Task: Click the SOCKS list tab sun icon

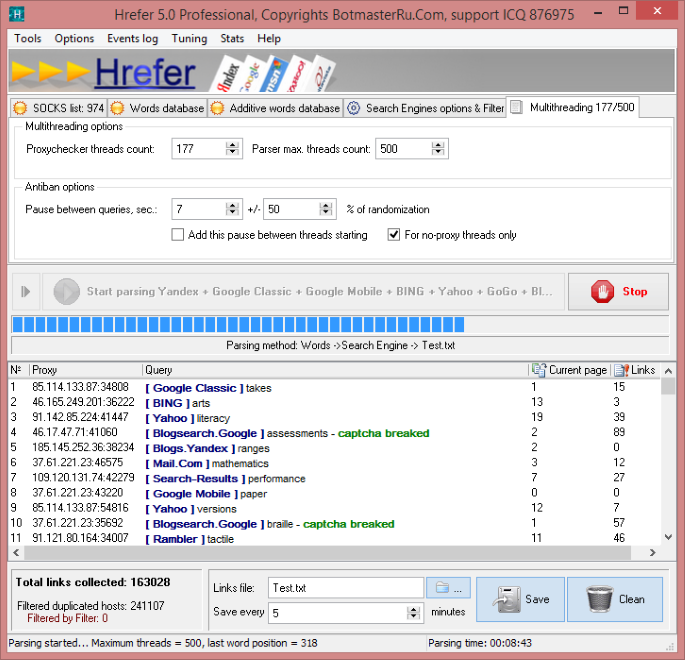Action: coord(20,108)
